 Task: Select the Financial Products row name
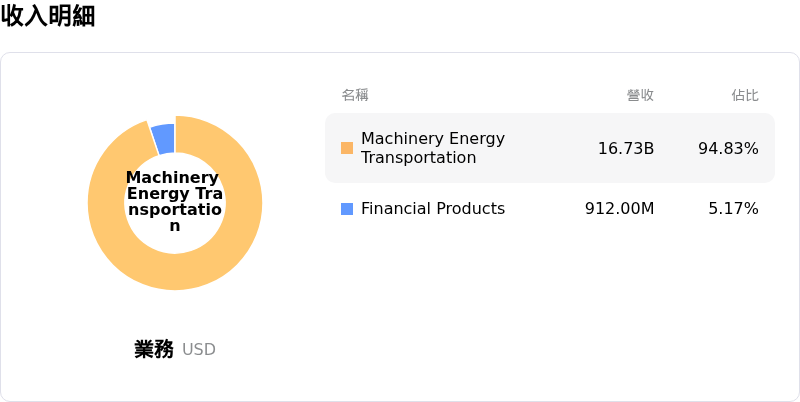432,209
